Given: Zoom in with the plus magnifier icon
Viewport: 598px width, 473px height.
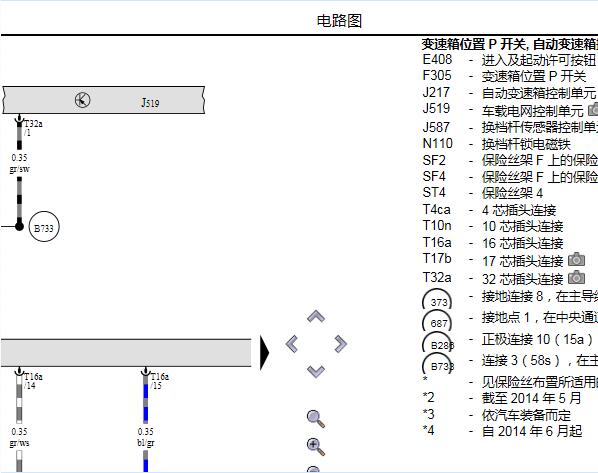Looking at the screenshot, I should coord(316,446).
